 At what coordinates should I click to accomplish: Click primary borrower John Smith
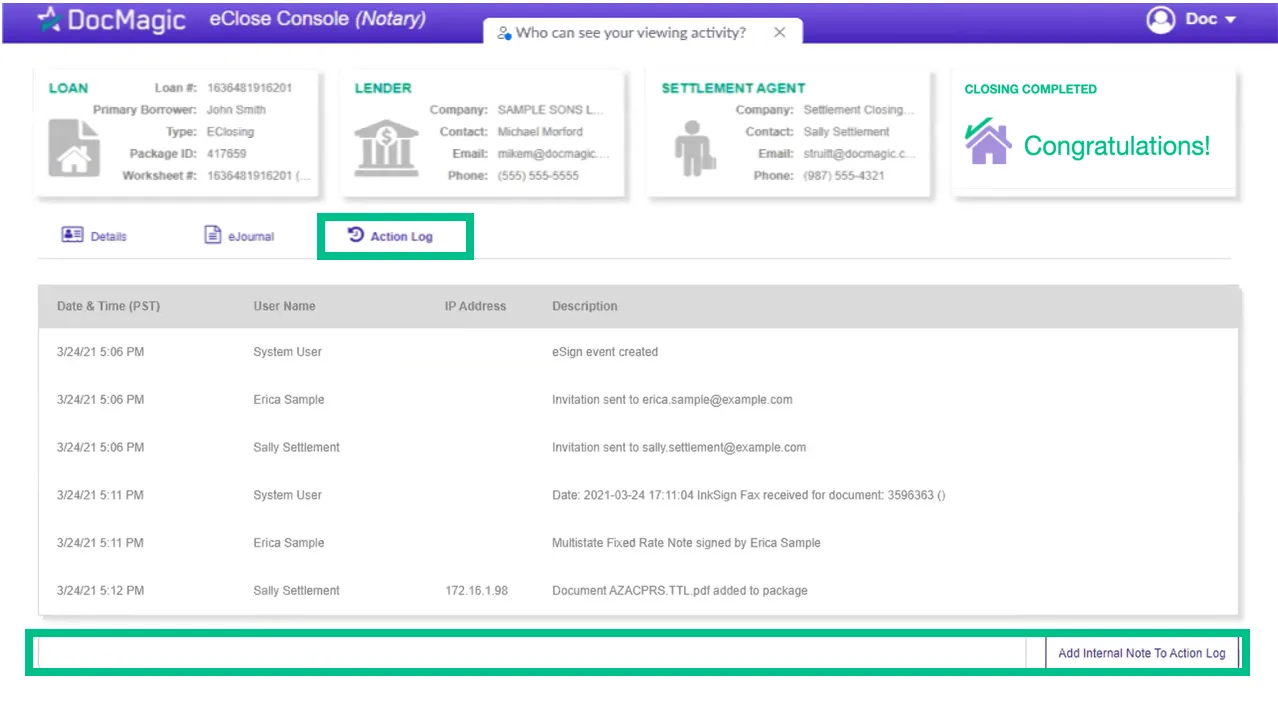[x=236, y=110]
